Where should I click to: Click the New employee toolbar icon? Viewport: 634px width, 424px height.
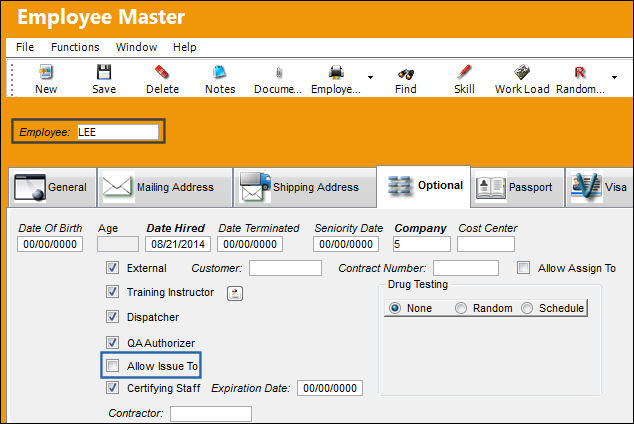46,73
